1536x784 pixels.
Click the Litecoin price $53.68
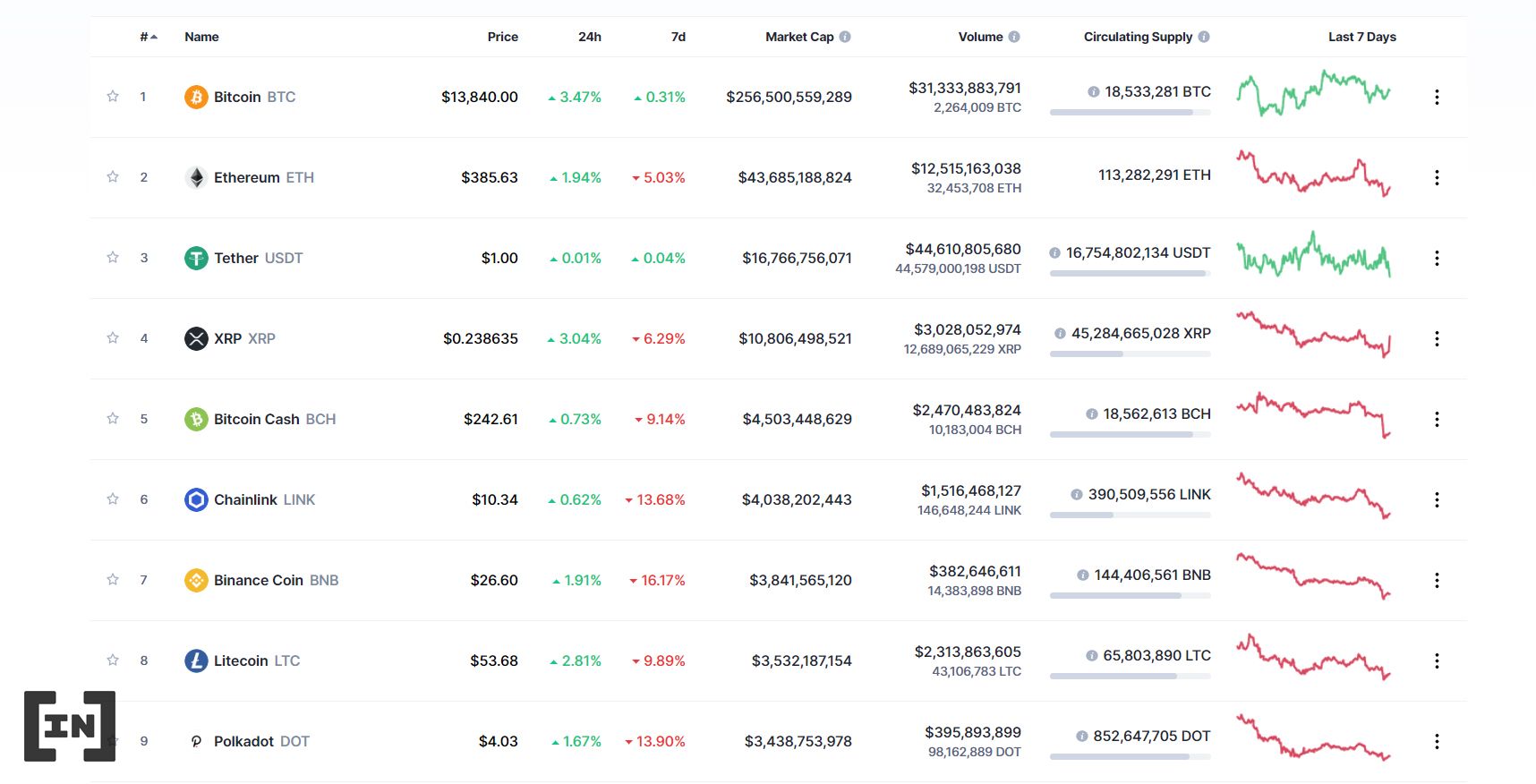[494, 660]
